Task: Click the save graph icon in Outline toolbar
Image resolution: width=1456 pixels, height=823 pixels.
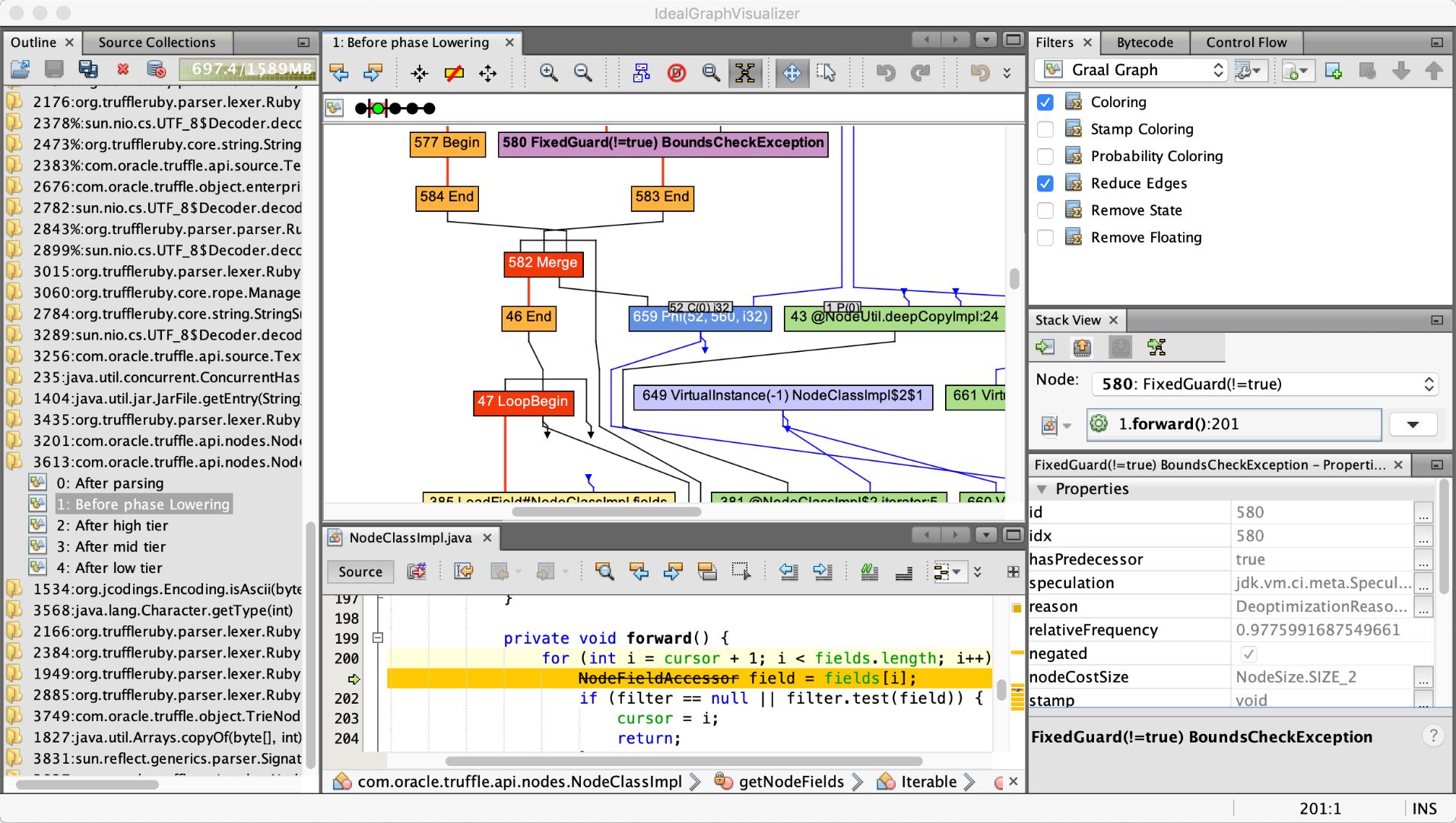Action: tap(52, 69)
